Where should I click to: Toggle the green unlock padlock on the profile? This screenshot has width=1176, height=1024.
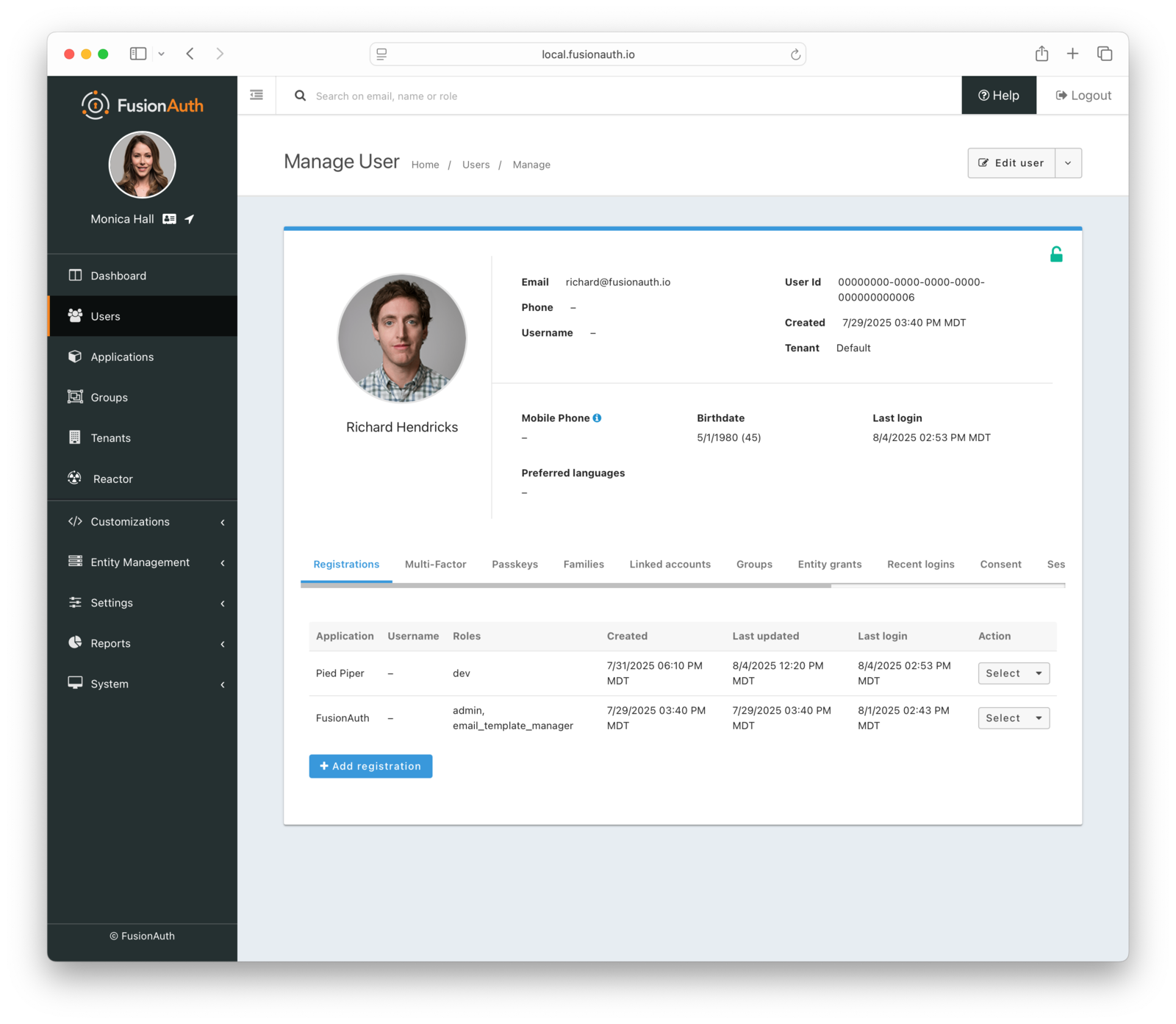pyautogui.click(x=1056, y=253)
